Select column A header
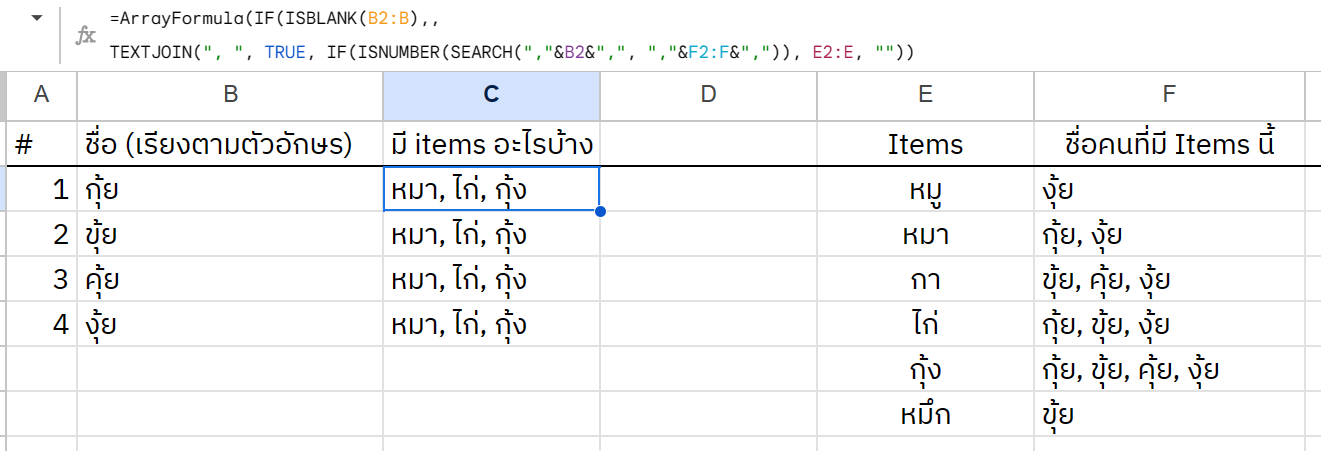1321x451 pixels. (x=41, y=94)
